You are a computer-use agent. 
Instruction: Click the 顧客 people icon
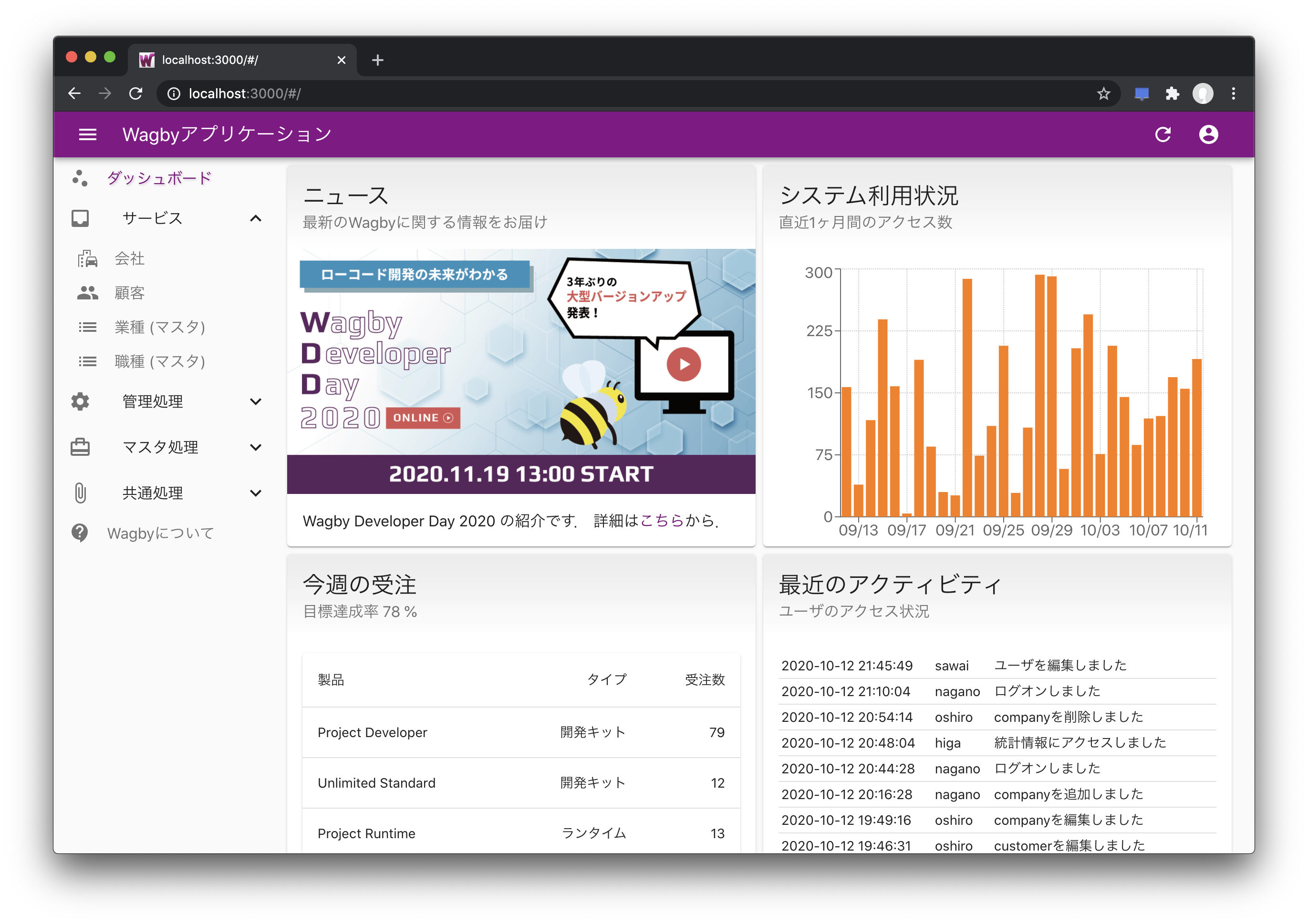click(87, 293)
